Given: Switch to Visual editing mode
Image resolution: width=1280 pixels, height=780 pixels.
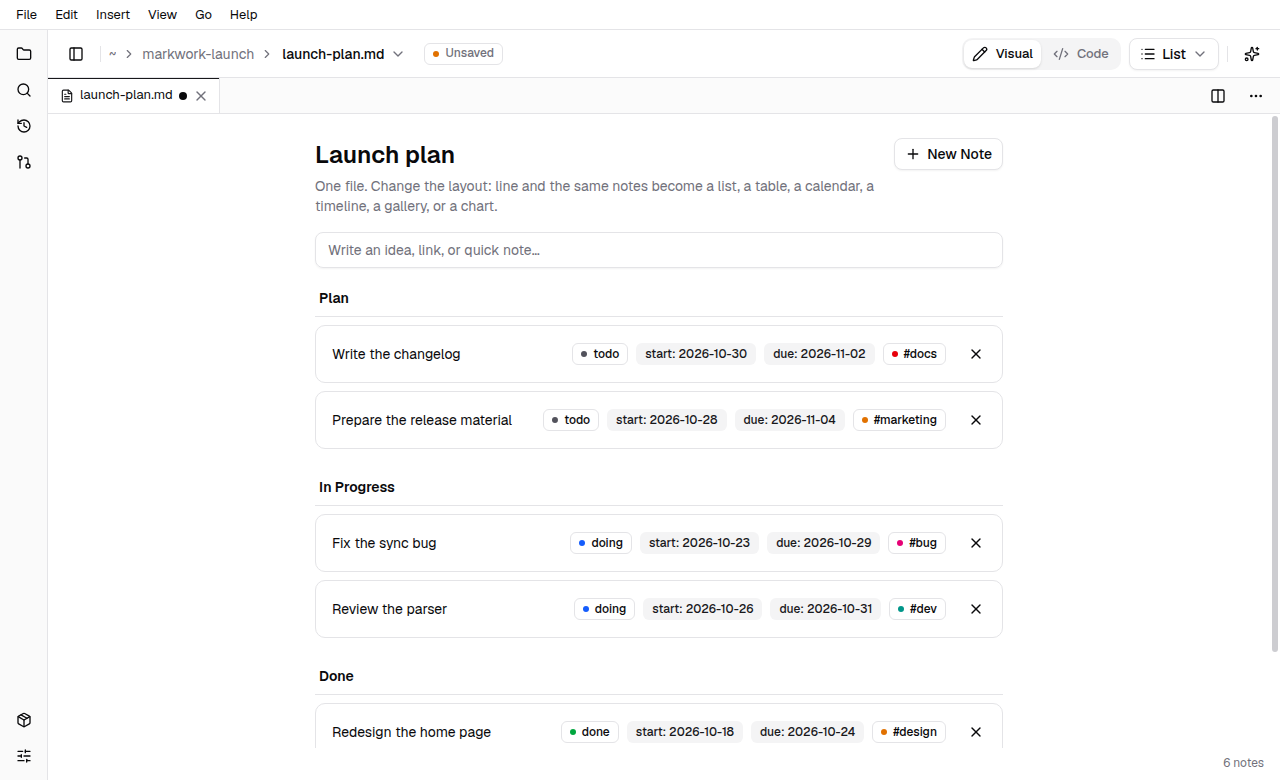Looking at the screenshot, I should 1003,54.
